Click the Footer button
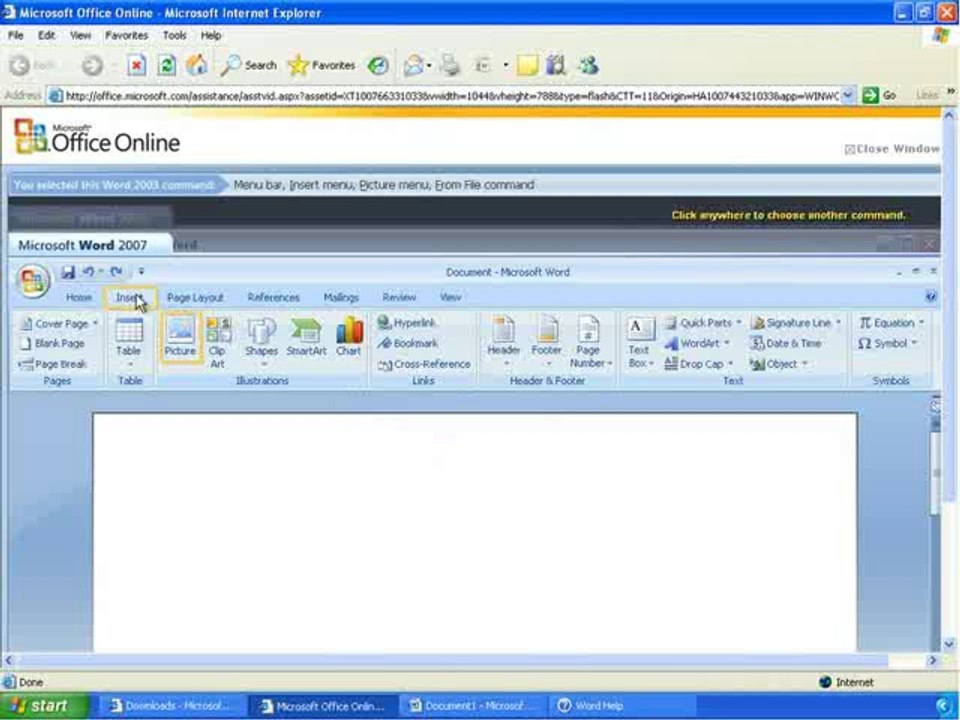This screenshot has width=960, height=720. pyautogui.click(x=547, y=340)
